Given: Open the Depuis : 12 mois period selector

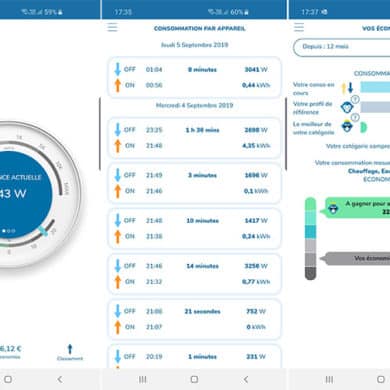Looking at the screenshot, I should point(342,47).
